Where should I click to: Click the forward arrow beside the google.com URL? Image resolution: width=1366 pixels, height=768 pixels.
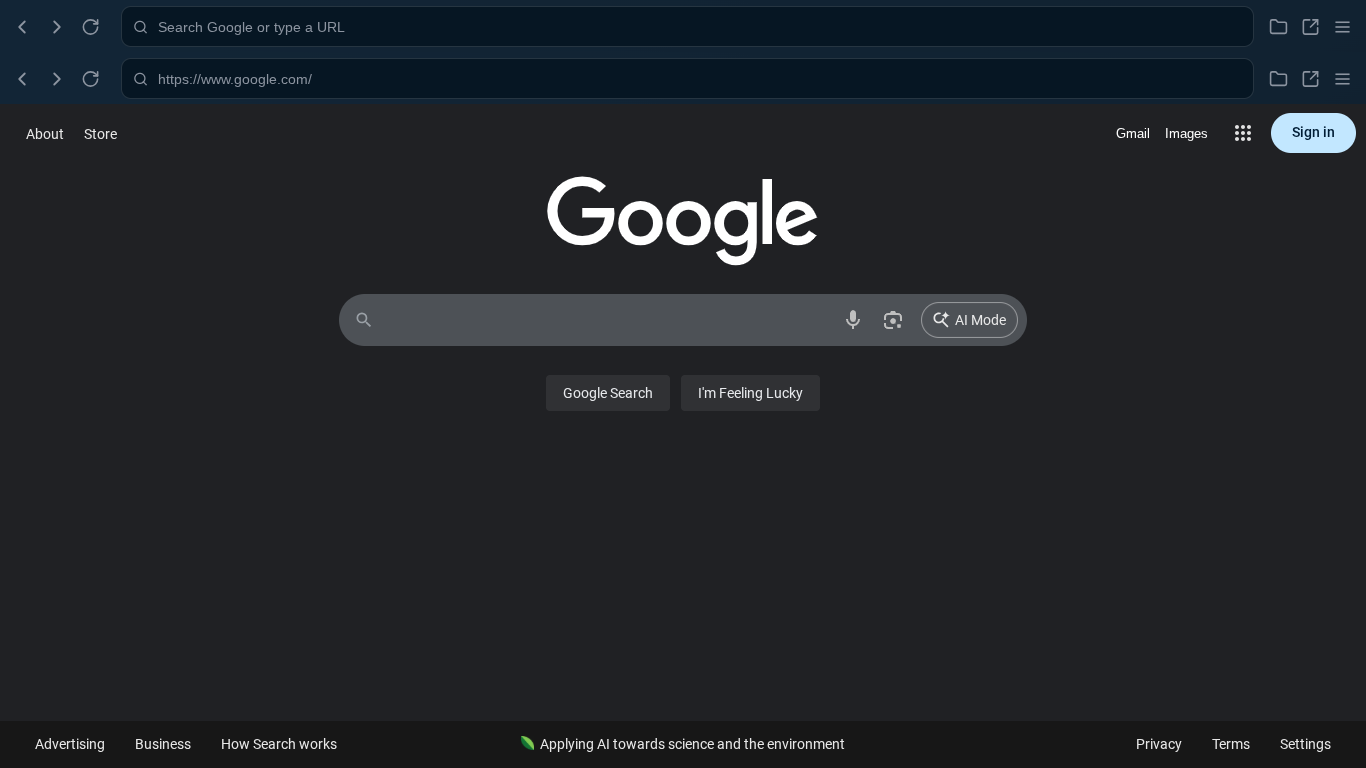tap(56, 79)
